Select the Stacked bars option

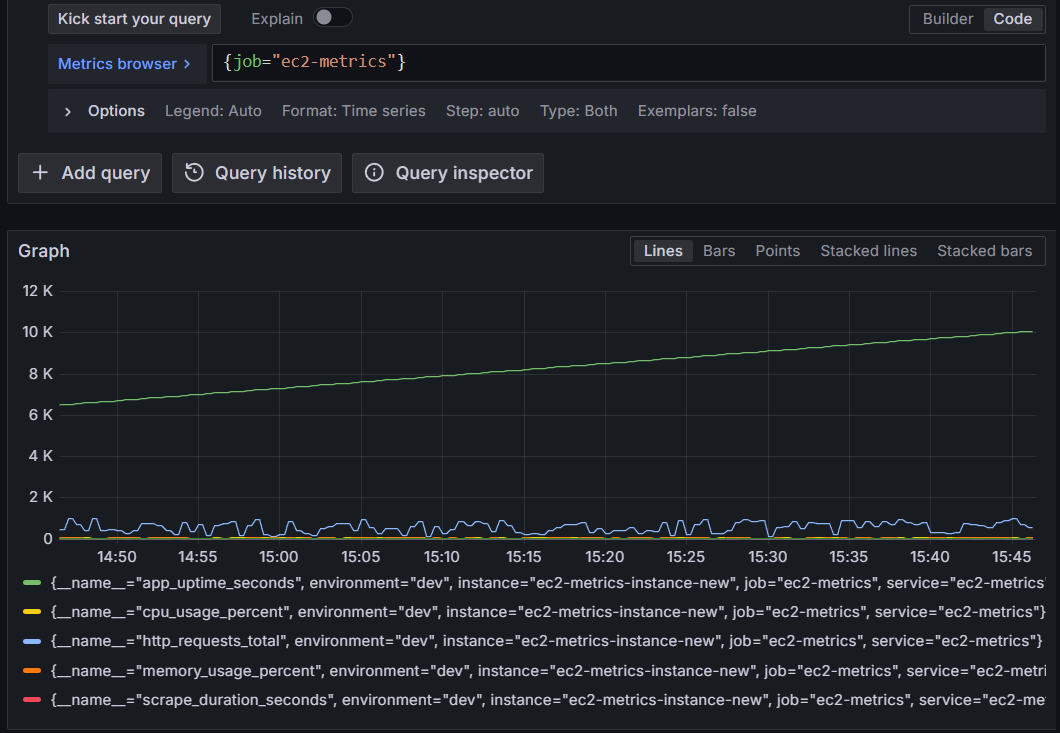(984, 250)
